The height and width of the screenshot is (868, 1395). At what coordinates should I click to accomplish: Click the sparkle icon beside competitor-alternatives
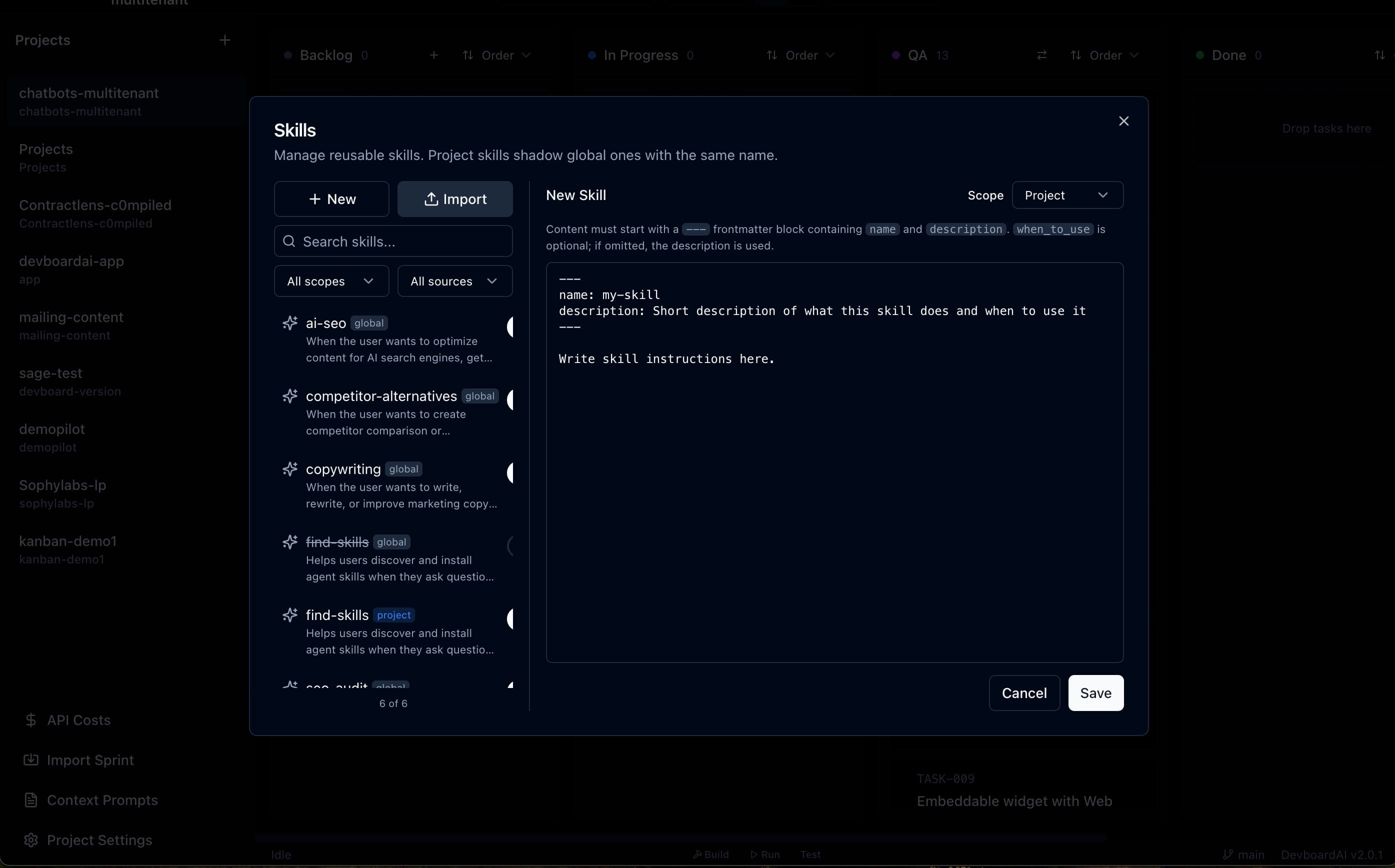point(290,396)
